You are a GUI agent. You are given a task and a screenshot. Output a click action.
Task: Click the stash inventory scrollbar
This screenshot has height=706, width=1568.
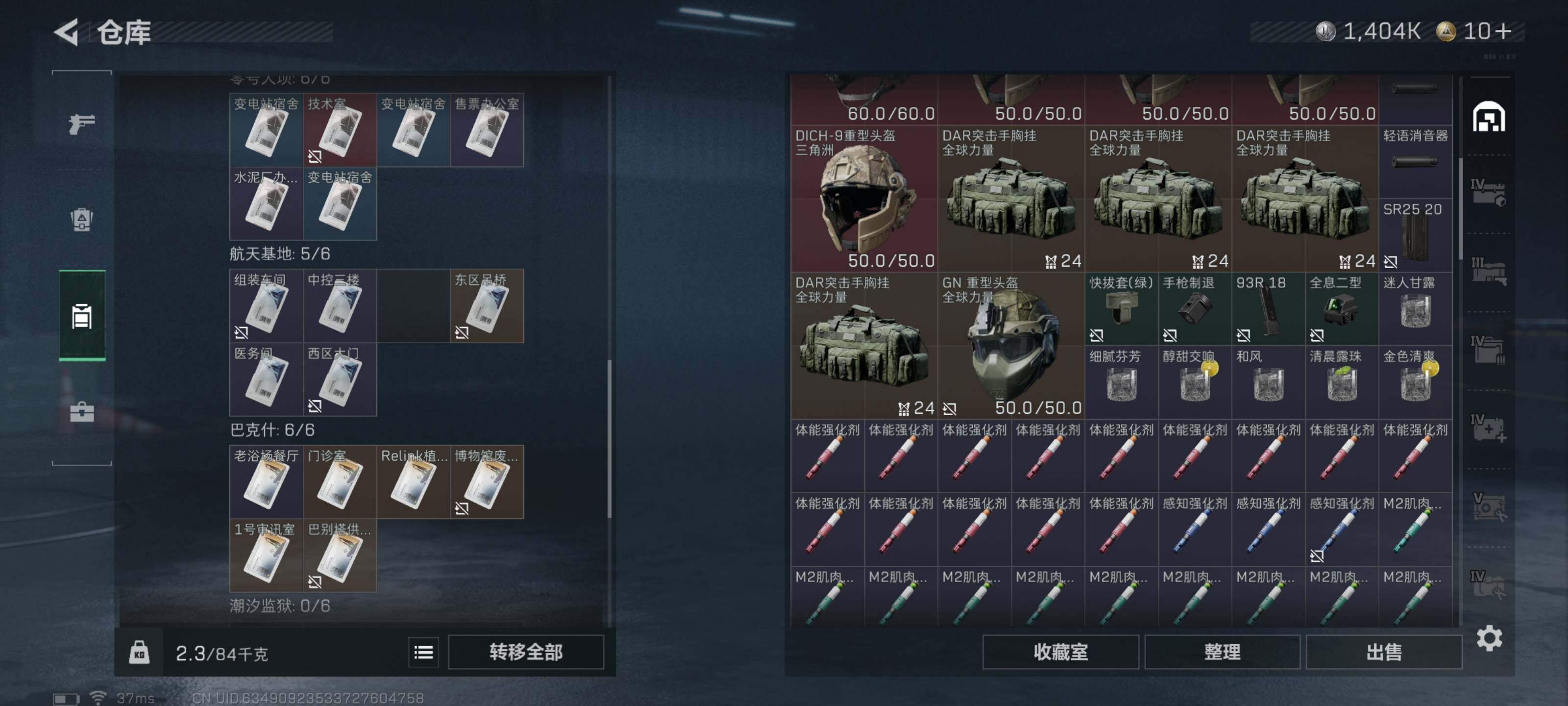click(x=1460, y=207)
